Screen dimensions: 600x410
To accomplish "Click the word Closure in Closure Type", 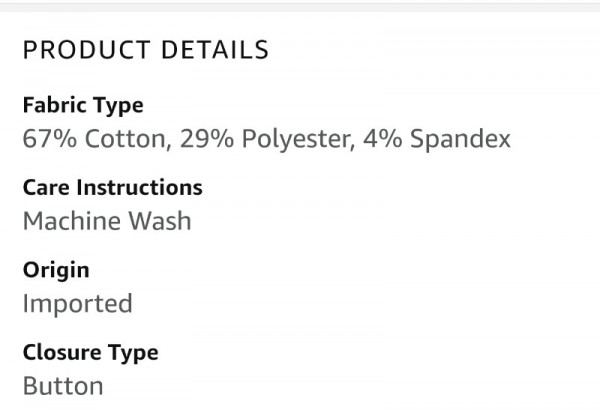I will click(x=62, y=352).
